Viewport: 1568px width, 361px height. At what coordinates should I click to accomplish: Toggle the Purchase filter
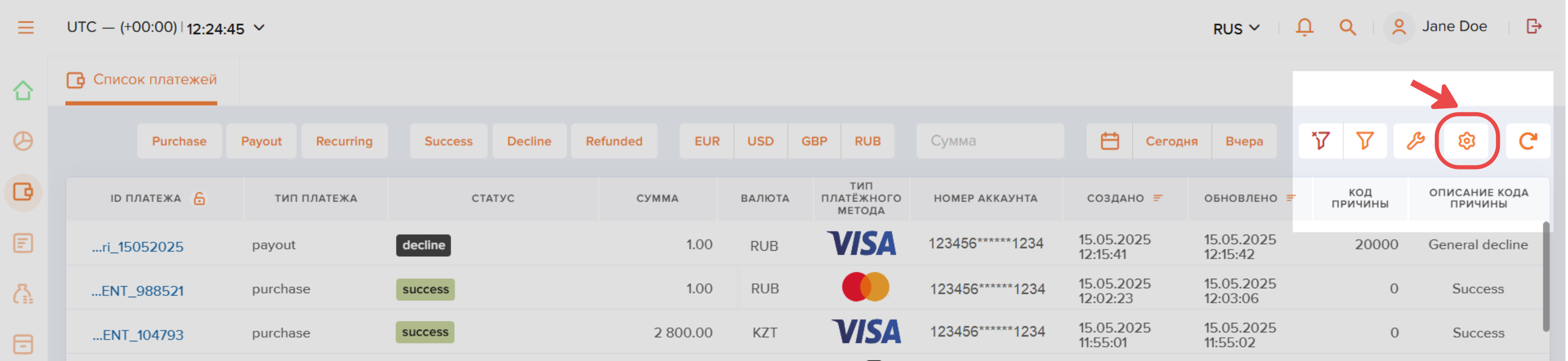coord(179,141)
